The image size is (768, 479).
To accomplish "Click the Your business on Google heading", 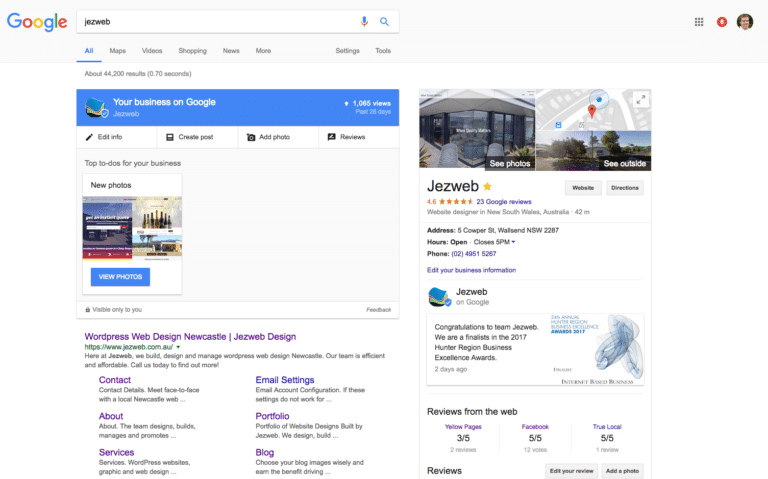I will point(164,102).
